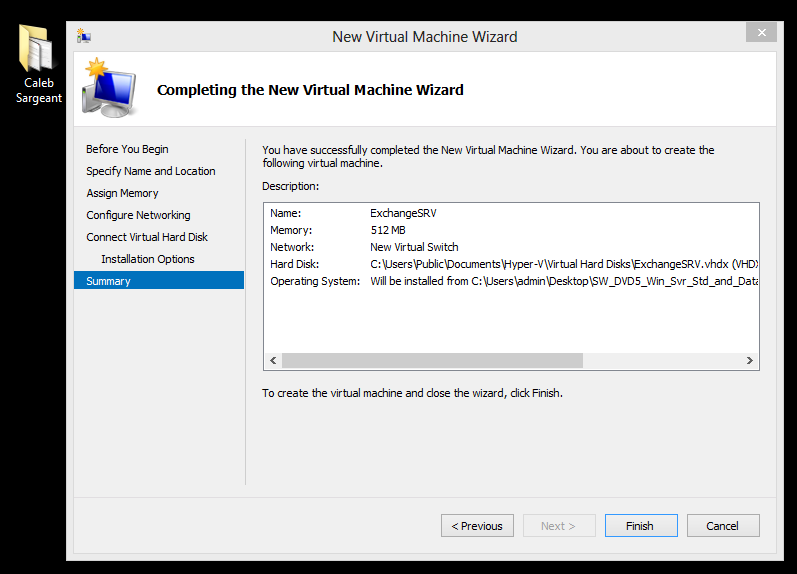This screenshot has height=574, width=797.
Task: Click the Operating System install path text
Action: click(x=564, y=281)
